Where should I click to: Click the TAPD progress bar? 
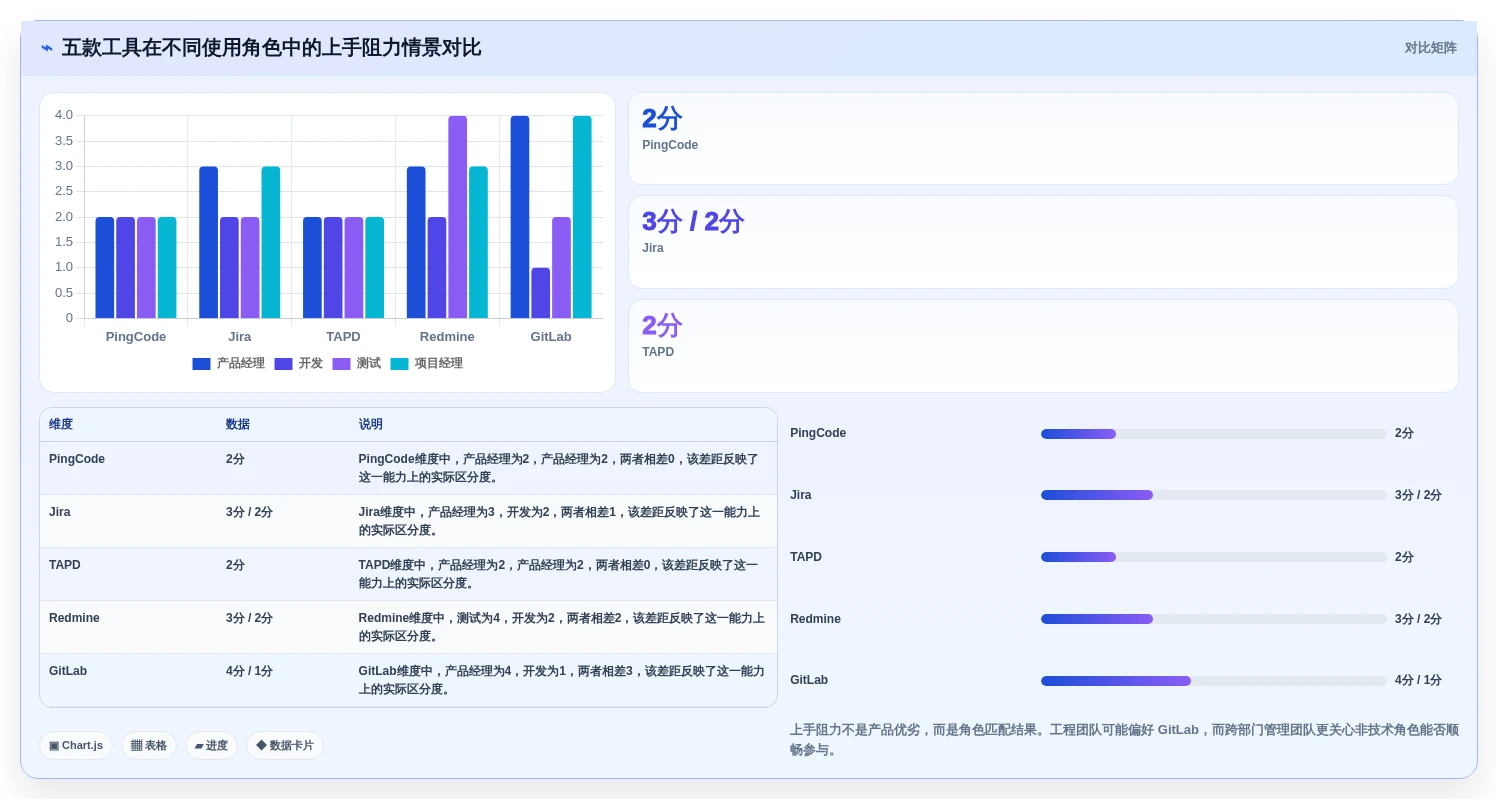pos(1213,557)
